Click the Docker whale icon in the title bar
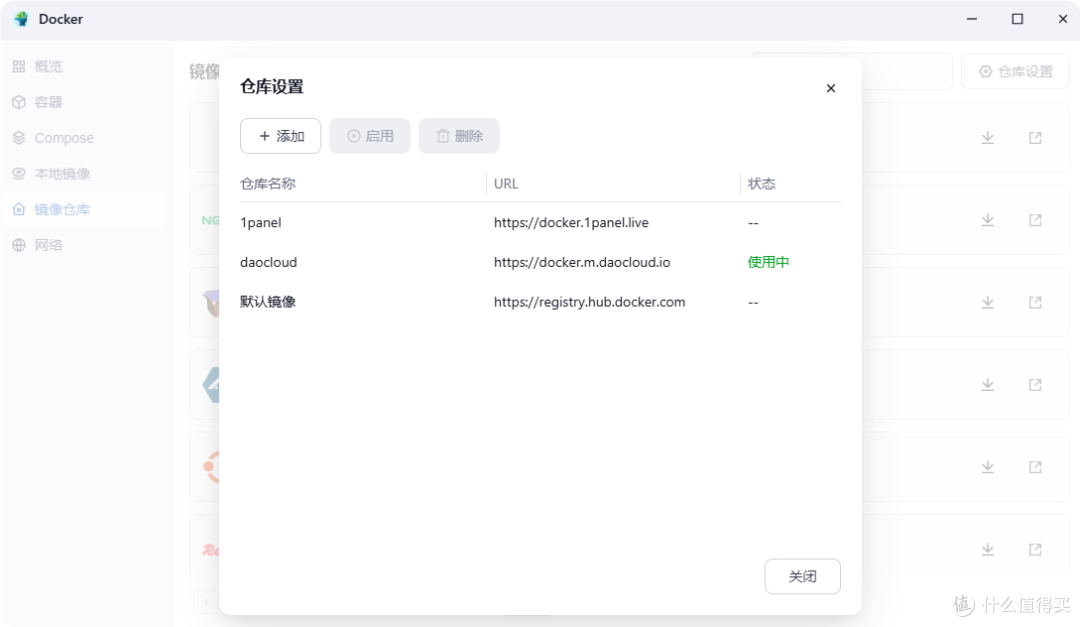1080x627 pixels. tap(22, 18)
